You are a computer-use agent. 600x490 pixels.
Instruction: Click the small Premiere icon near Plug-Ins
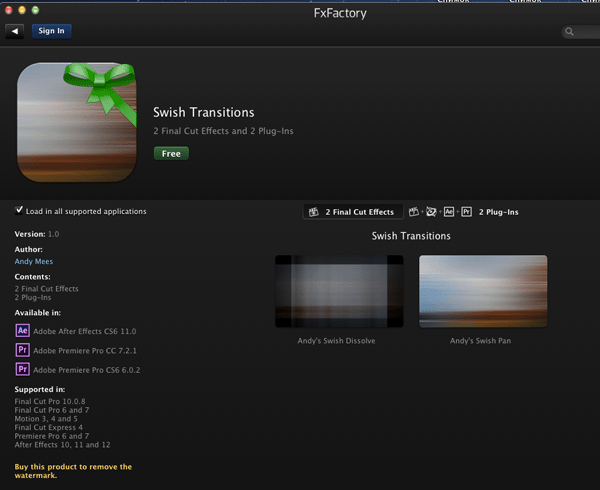[466, 212]
